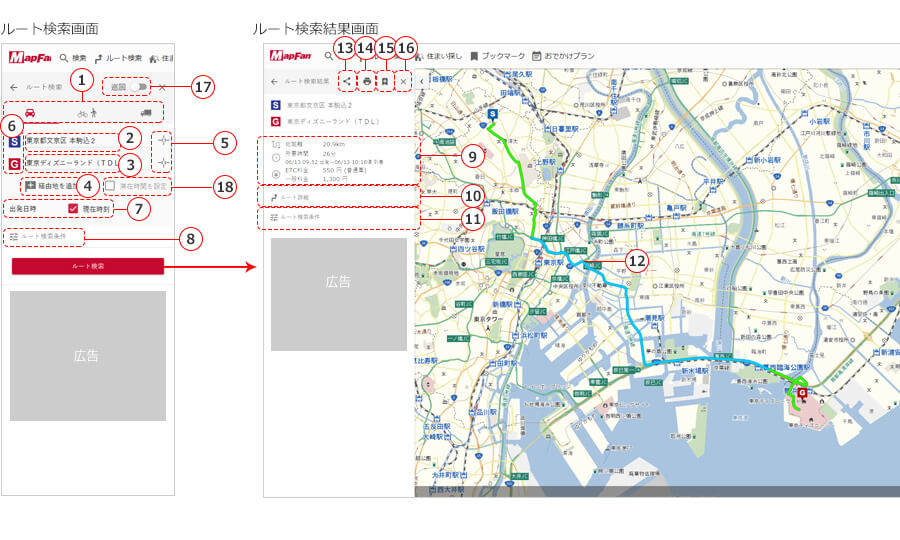Go back from the ルート検索 panel
Screen dimensions: 900x540
pos(14,87)
